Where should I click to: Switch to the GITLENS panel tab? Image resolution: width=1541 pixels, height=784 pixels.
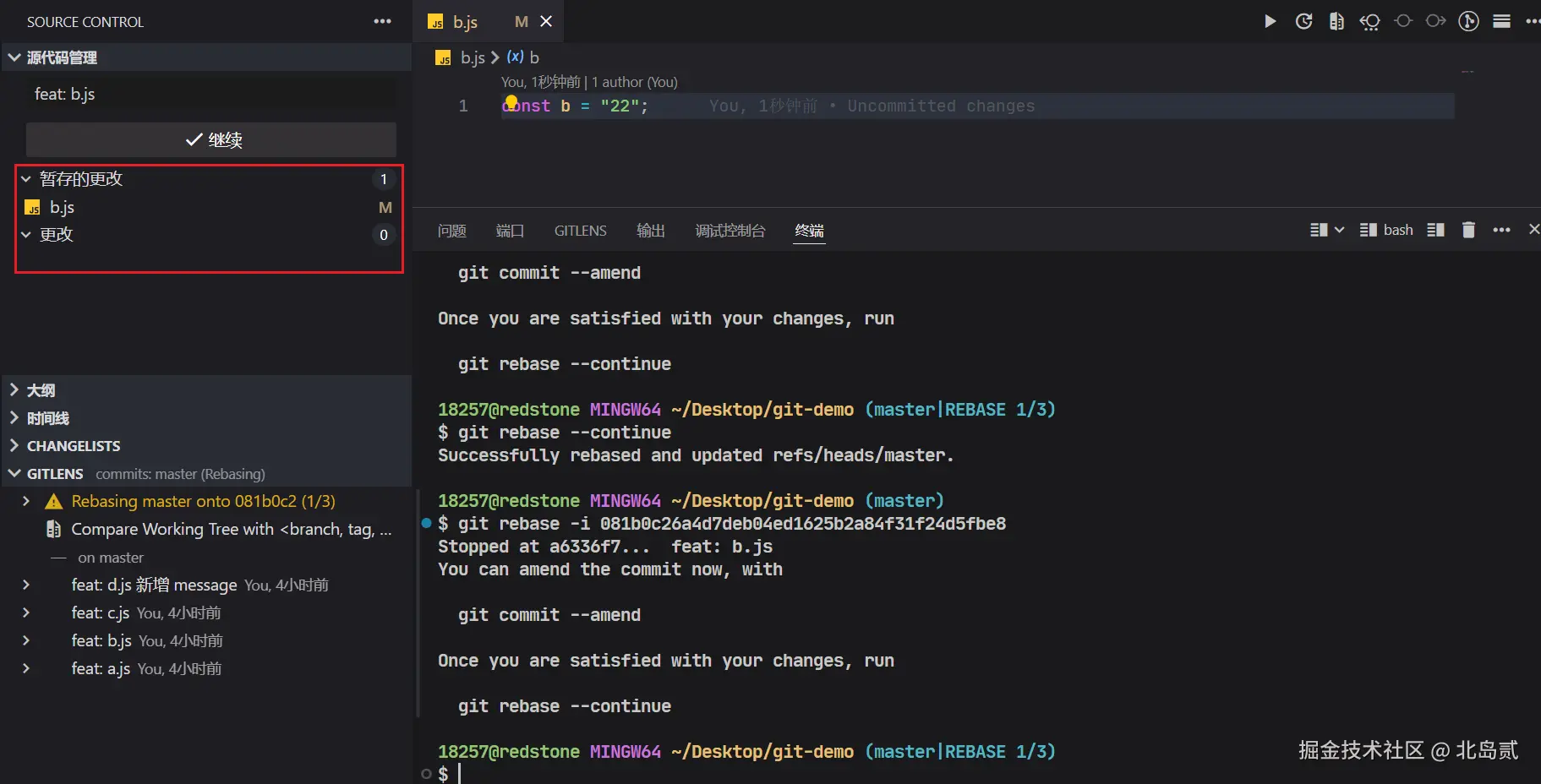[580, 231]
